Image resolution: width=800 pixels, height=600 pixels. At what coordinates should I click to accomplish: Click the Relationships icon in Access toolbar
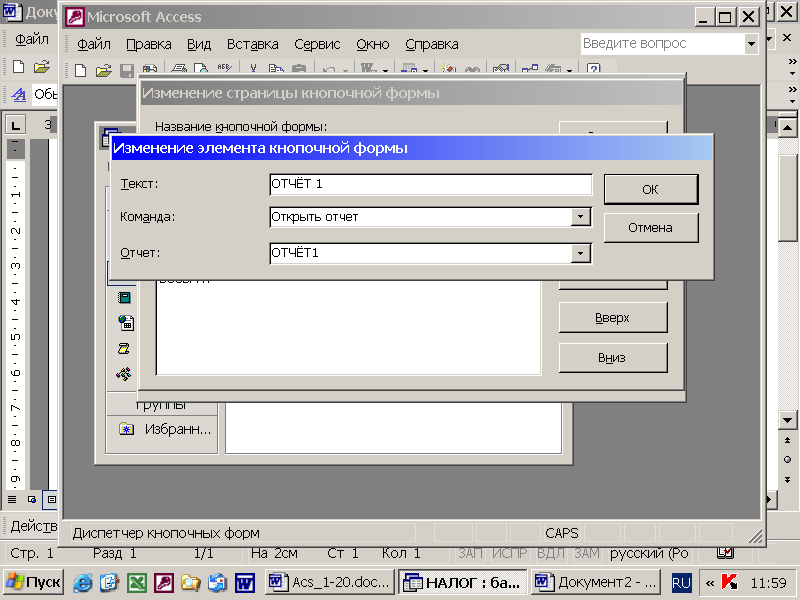click(x=530, y=69)
